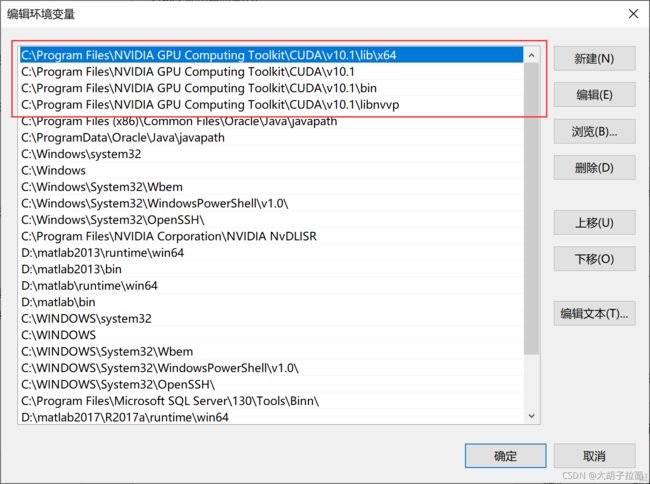
Task: Select the CUDA\v10.1\bin path entry
Action: pyautogui.click(x=272, y=88)
